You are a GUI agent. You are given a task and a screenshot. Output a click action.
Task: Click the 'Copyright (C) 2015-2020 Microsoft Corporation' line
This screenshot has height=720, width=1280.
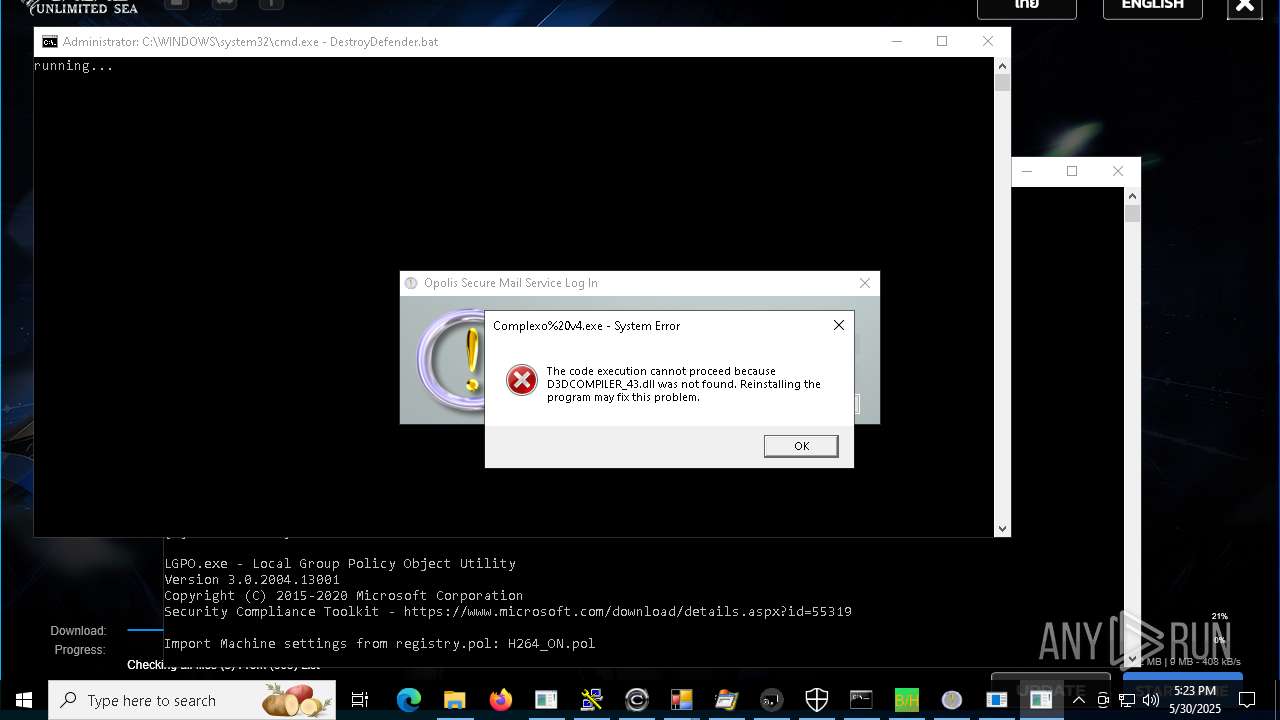point(343,595)
